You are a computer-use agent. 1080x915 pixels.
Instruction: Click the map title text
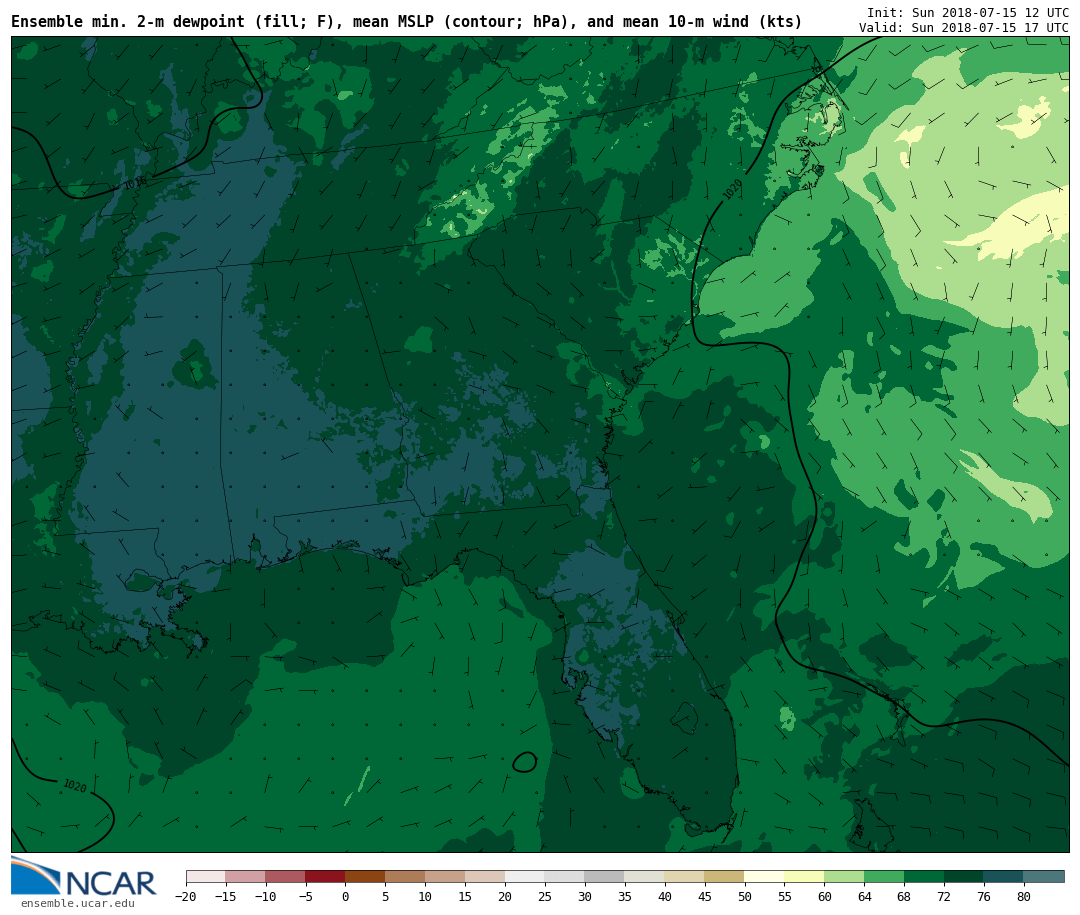tap(406, 21)
